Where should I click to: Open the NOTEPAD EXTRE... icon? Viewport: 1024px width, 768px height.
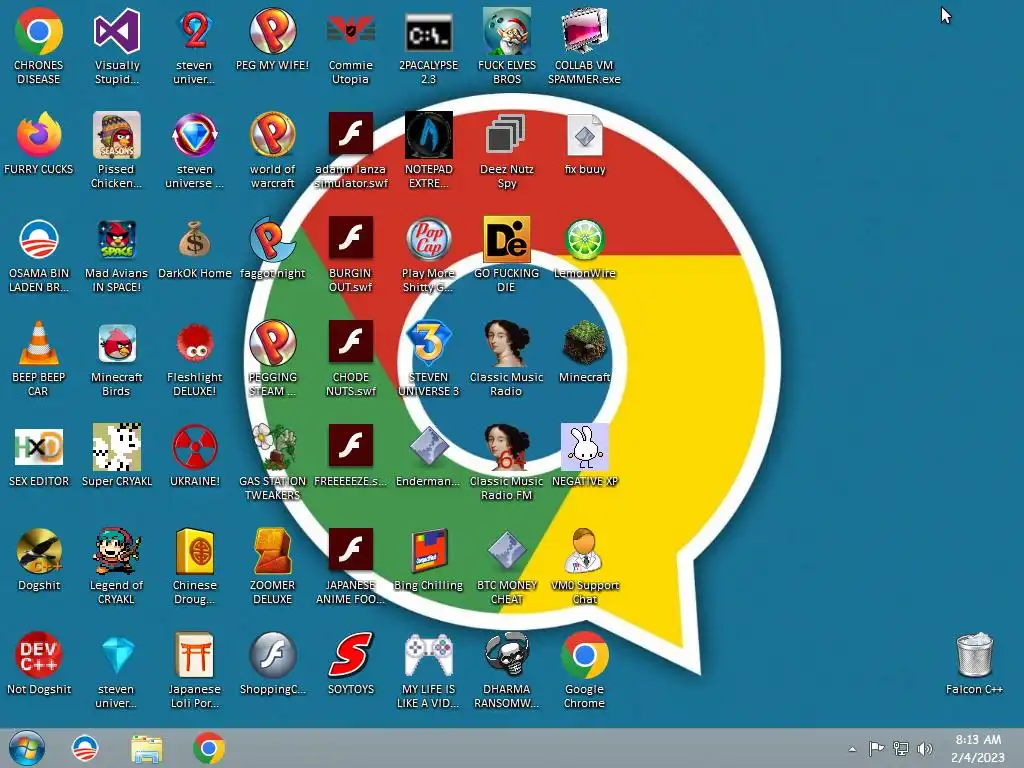pos(428,135)
